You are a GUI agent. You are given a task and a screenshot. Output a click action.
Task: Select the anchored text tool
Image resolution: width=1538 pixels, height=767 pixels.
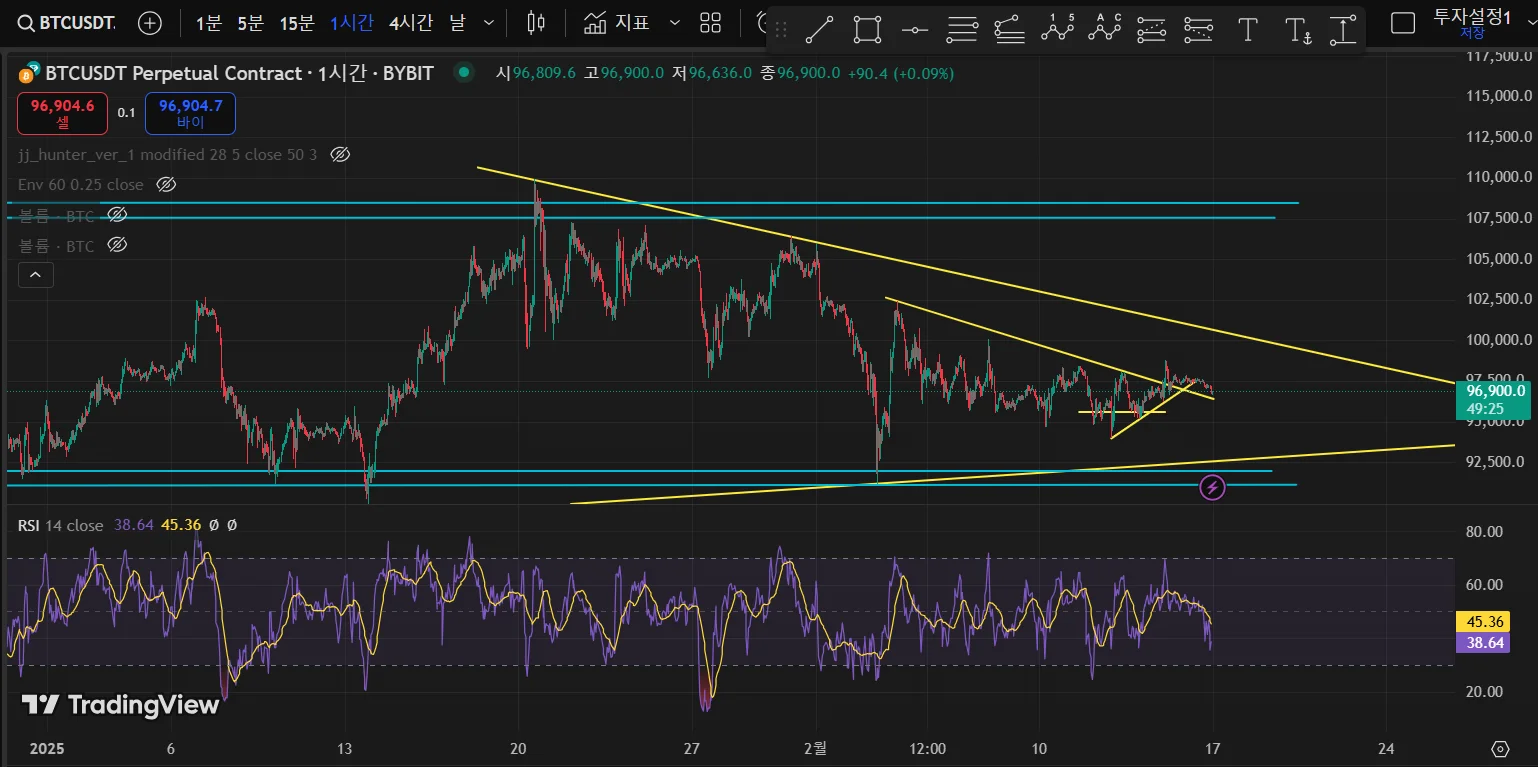coord(1297,30)
